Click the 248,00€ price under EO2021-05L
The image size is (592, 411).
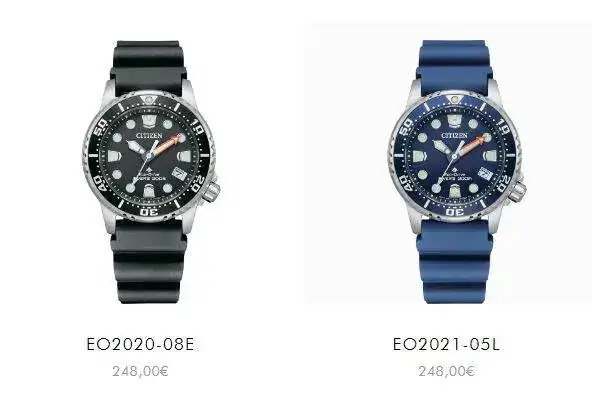click(x=446, y=371)
